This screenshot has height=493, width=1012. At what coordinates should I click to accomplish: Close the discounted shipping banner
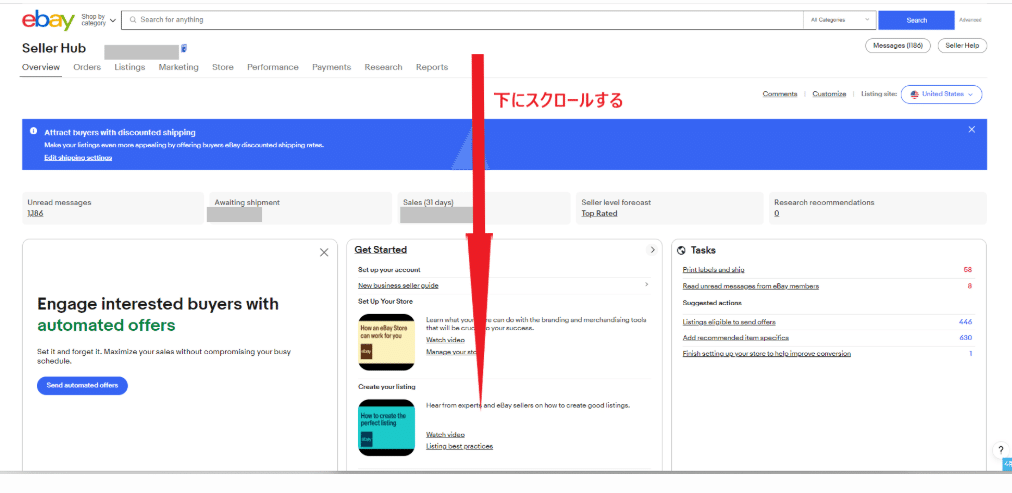[x=971, y=130]
